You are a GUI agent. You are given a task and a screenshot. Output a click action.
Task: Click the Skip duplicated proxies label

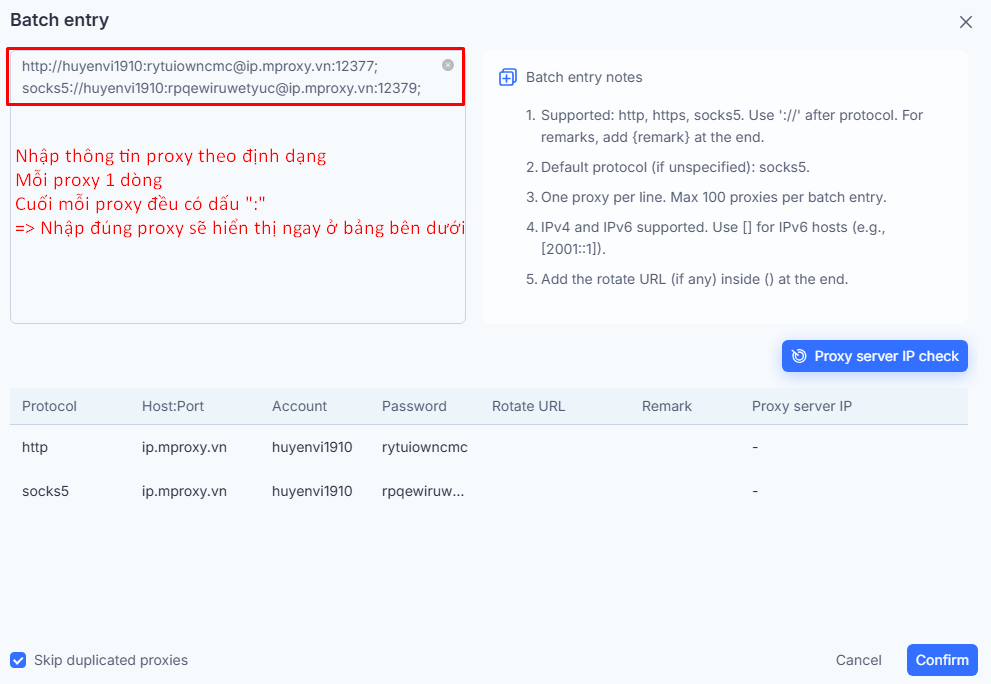[111, 660]
